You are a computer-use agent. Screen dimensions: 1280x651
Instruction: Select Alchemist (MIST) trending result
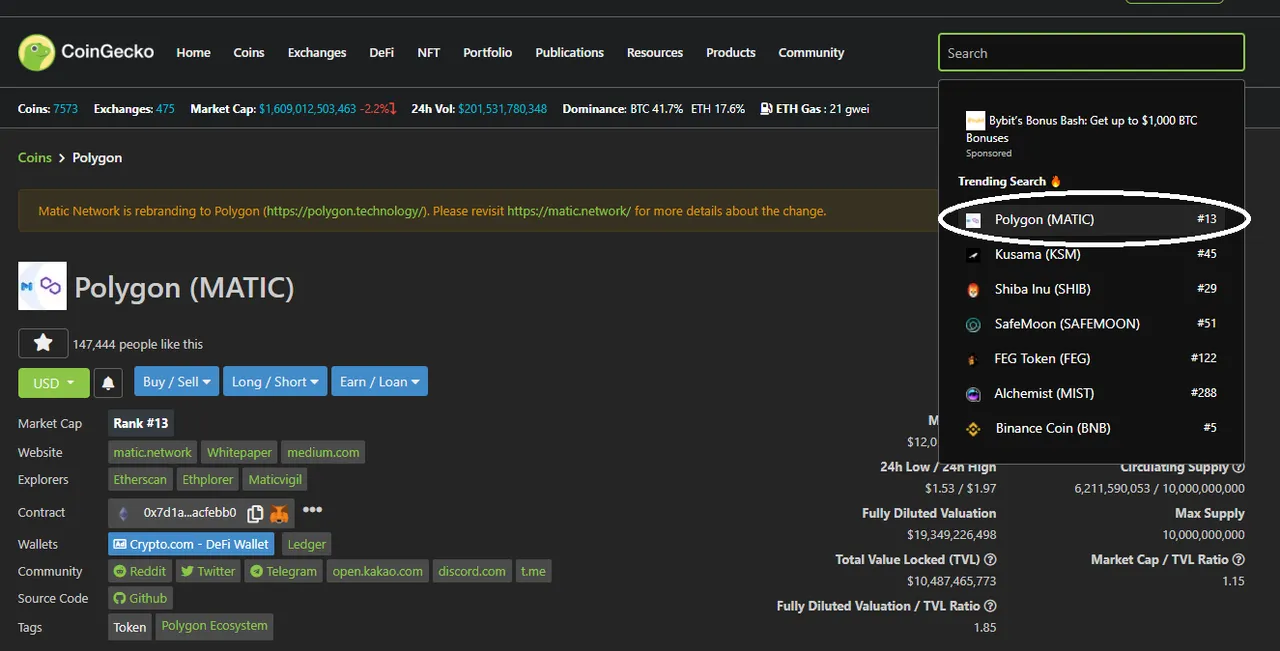pyautogui.click(x=1091, y=393)
